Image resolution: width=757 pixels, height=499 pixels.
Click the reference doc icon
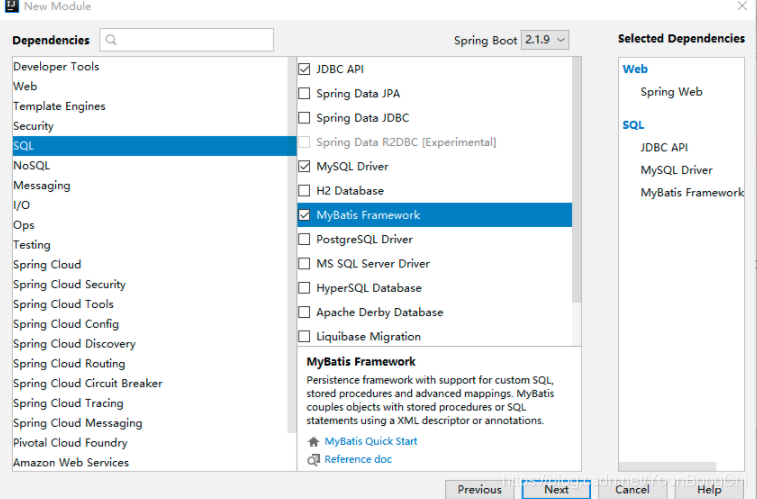(x=313, y=460)
